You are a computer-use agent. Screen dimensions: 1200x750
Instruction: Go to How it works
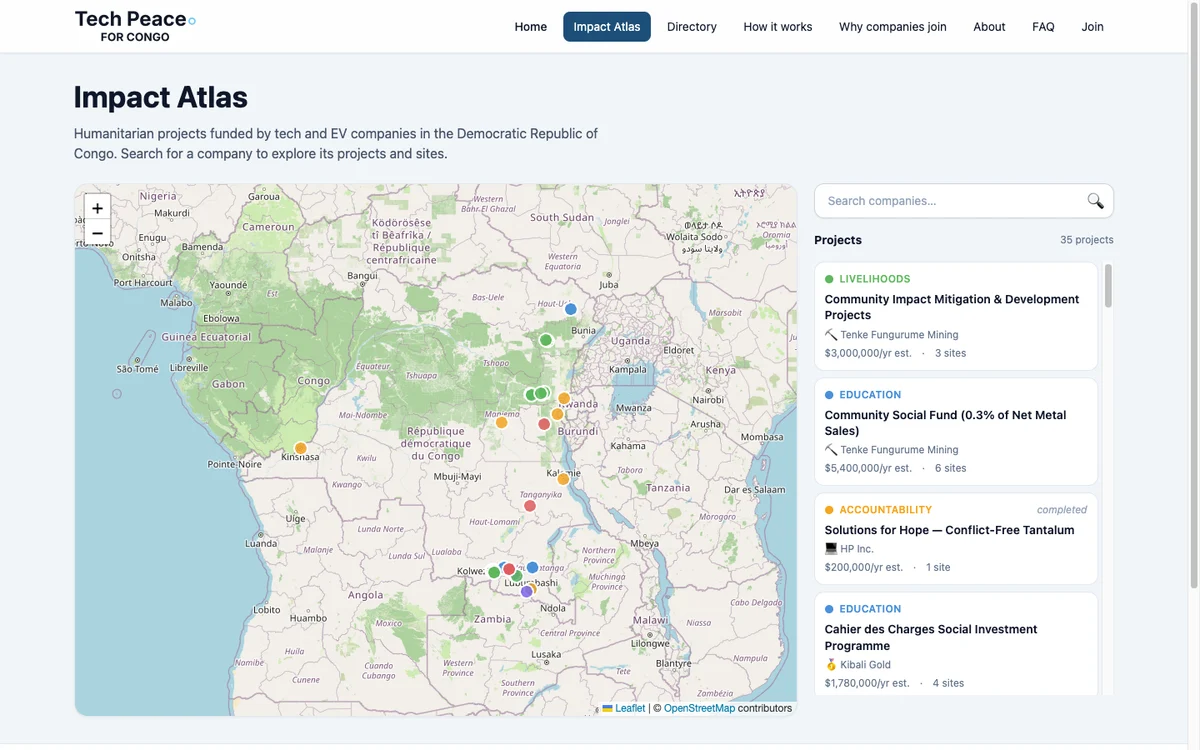[x=778, y=27]
